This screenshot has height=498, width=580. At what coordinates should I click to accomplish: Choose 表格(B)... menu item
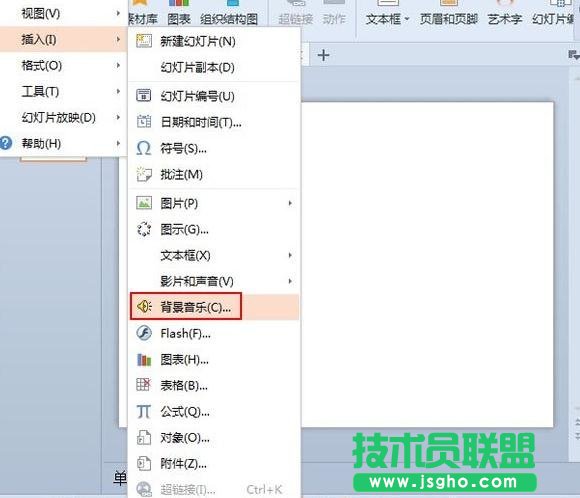click(214, 385)
